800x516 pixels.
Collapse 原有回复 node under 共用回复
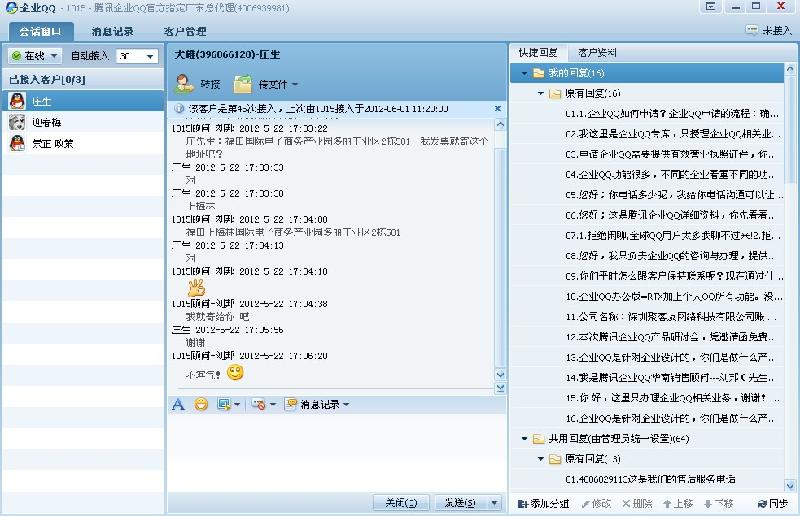click(541, 459)
